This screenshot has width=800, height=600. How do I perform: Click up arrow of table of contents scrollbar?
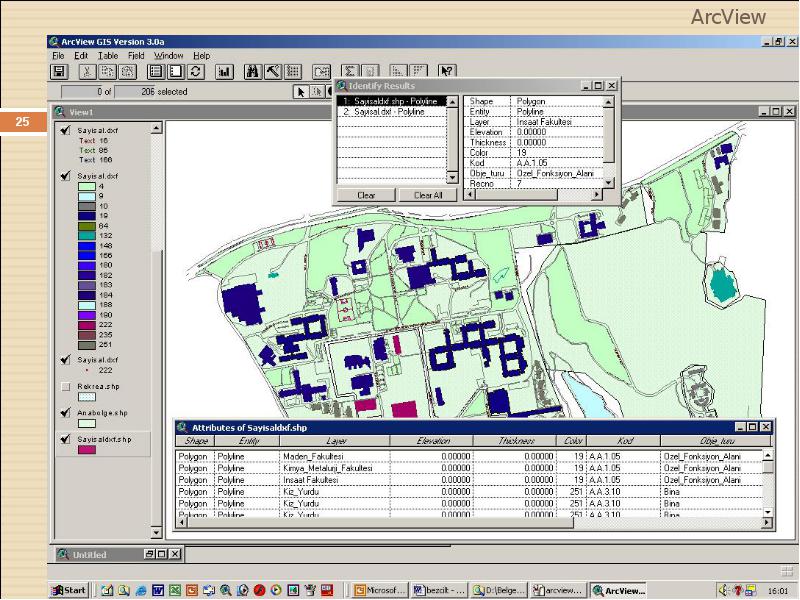(157, 128)
